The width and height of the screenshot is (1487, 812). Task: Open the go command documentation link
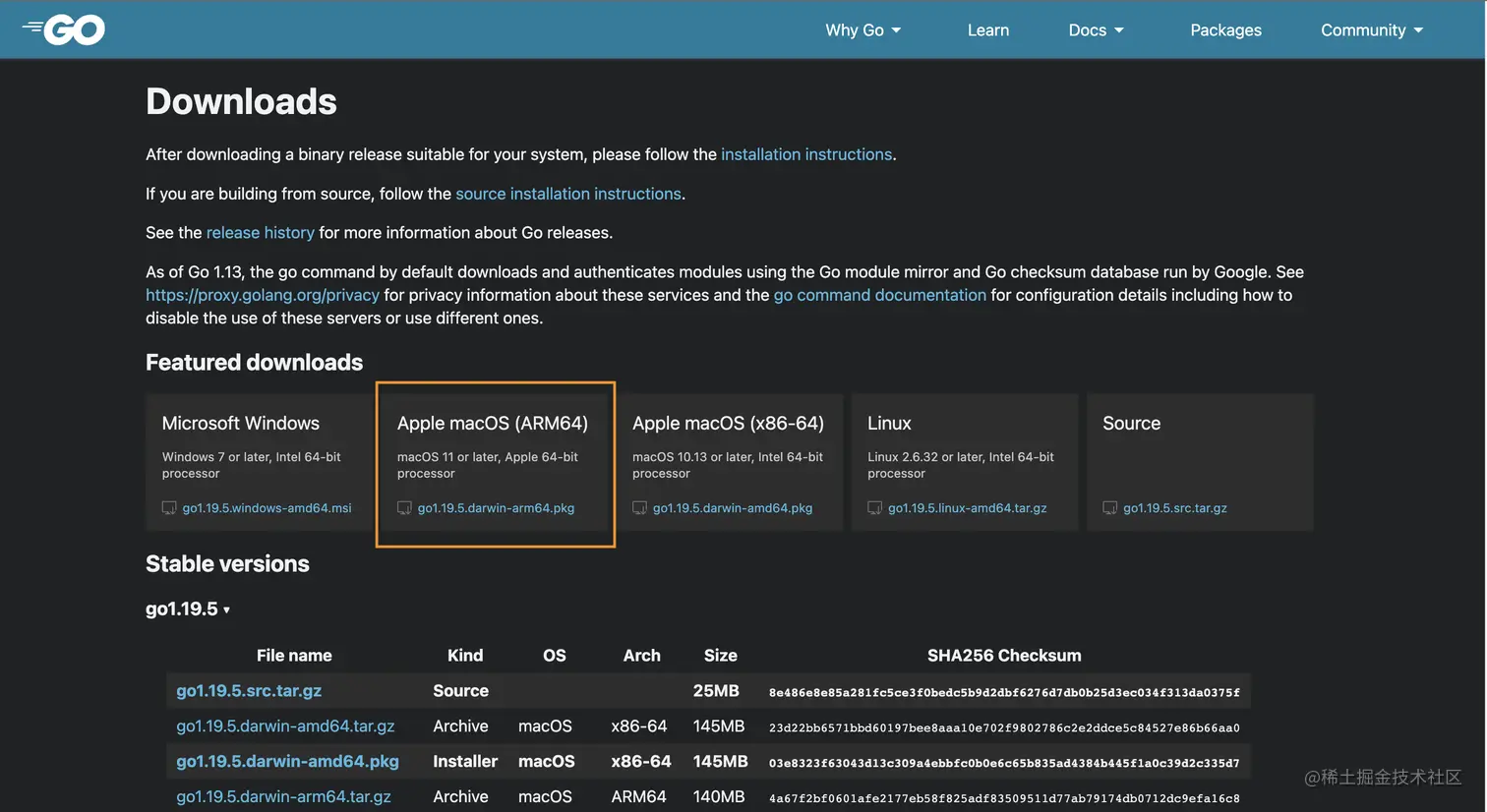(x=879, y=295)
